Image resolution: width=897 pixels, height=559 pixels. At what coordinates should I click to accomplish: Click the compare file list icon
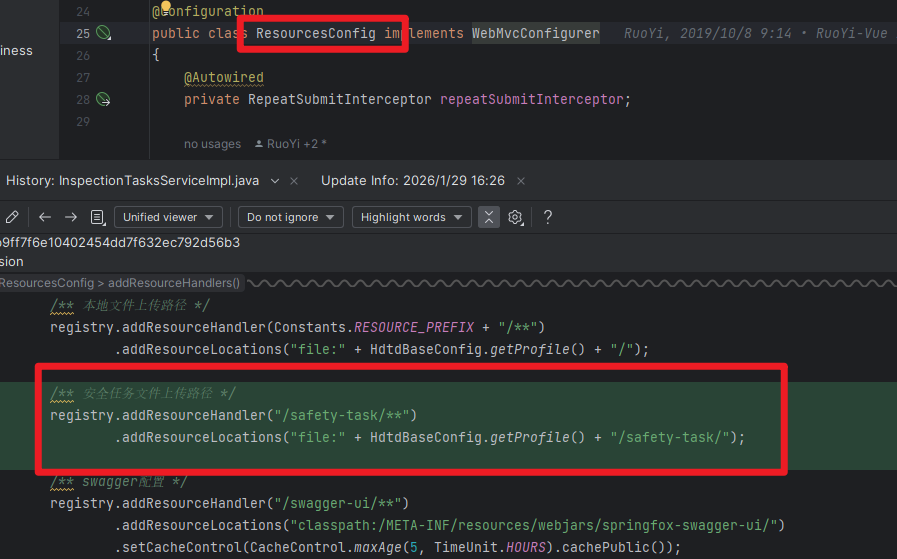point(97,217)
